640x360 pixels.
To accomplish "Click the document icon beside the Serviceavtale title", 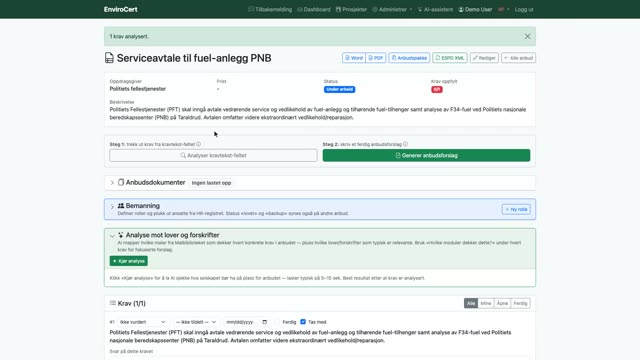I will click(x=109, y=58).
